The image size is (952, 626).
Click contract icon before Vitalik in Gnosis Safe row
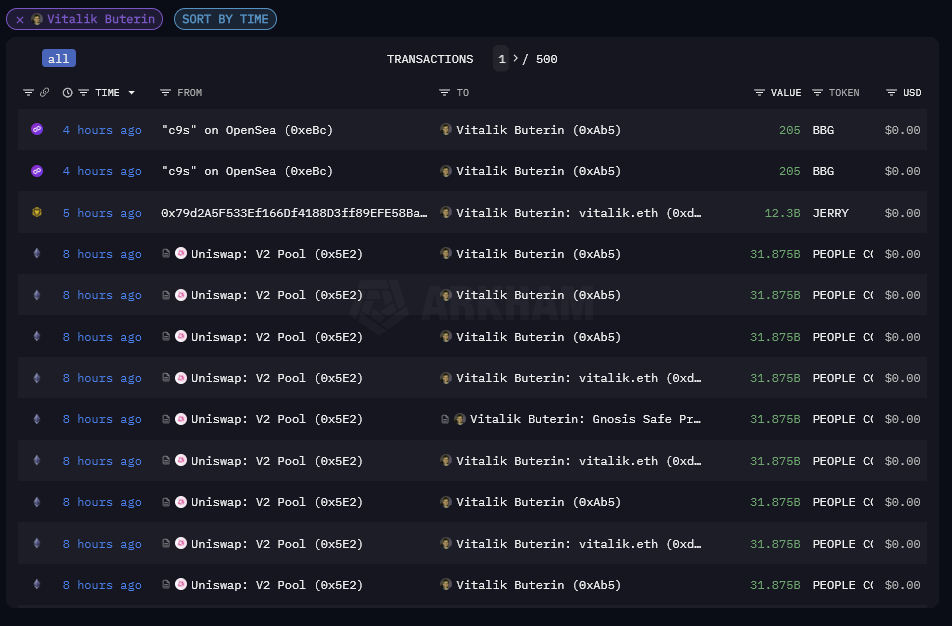[445, 418]
